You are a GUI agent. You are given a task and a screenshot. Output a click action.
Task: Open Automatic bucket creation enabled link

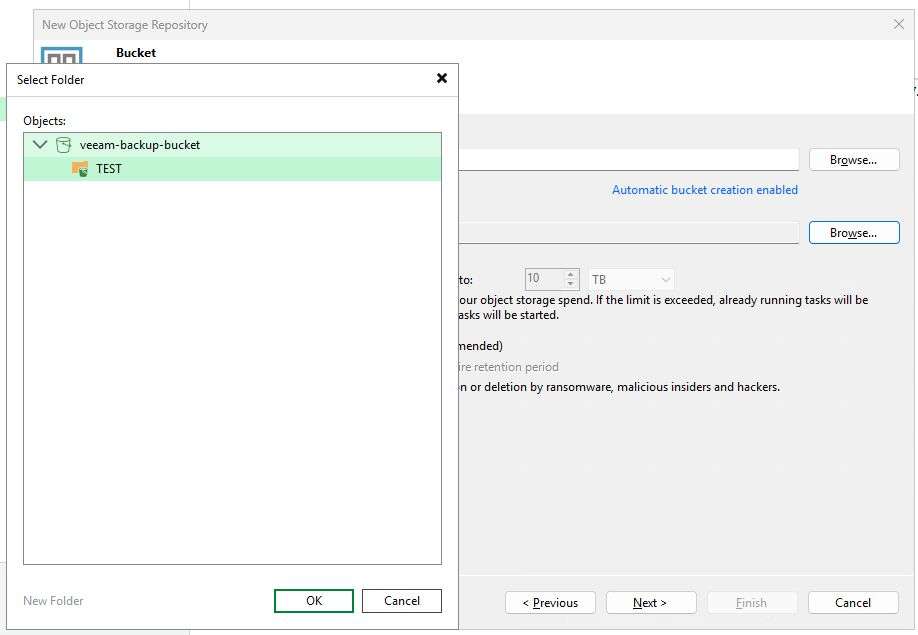[705, 190]
